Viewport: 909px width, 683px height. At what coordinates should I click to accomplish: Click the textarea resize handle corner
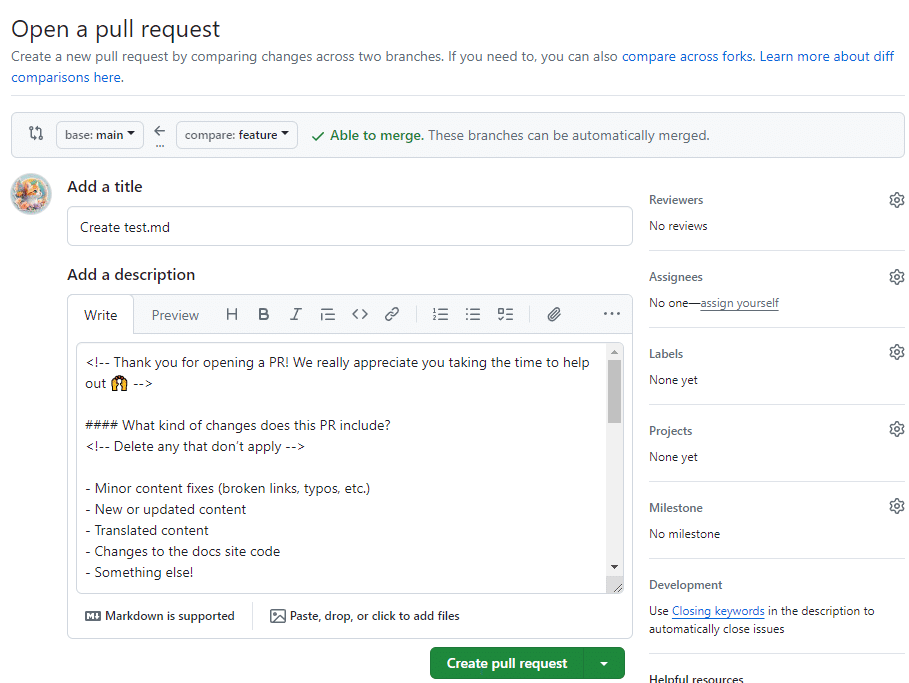point(617,587)
